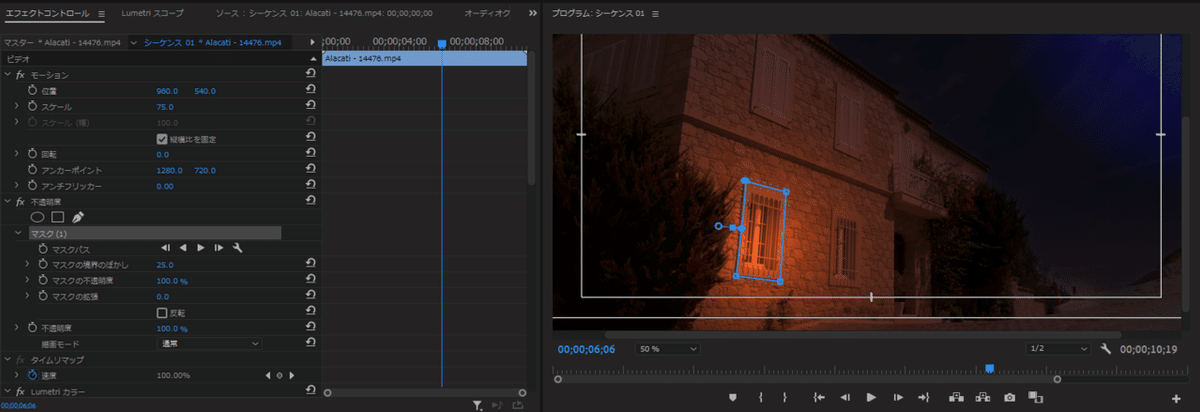Create a 4-point polygon mask
The width and height of the screenshot is (1200, 412).
[58, 216]
